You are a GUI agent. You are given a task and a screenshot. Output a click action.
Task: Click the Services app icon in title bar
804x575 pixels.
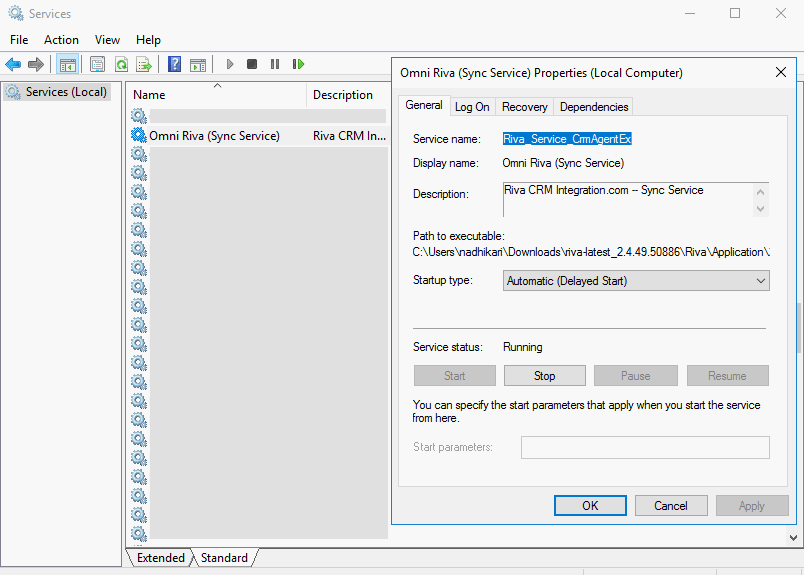pyautogui.click(x=16, y=13)
